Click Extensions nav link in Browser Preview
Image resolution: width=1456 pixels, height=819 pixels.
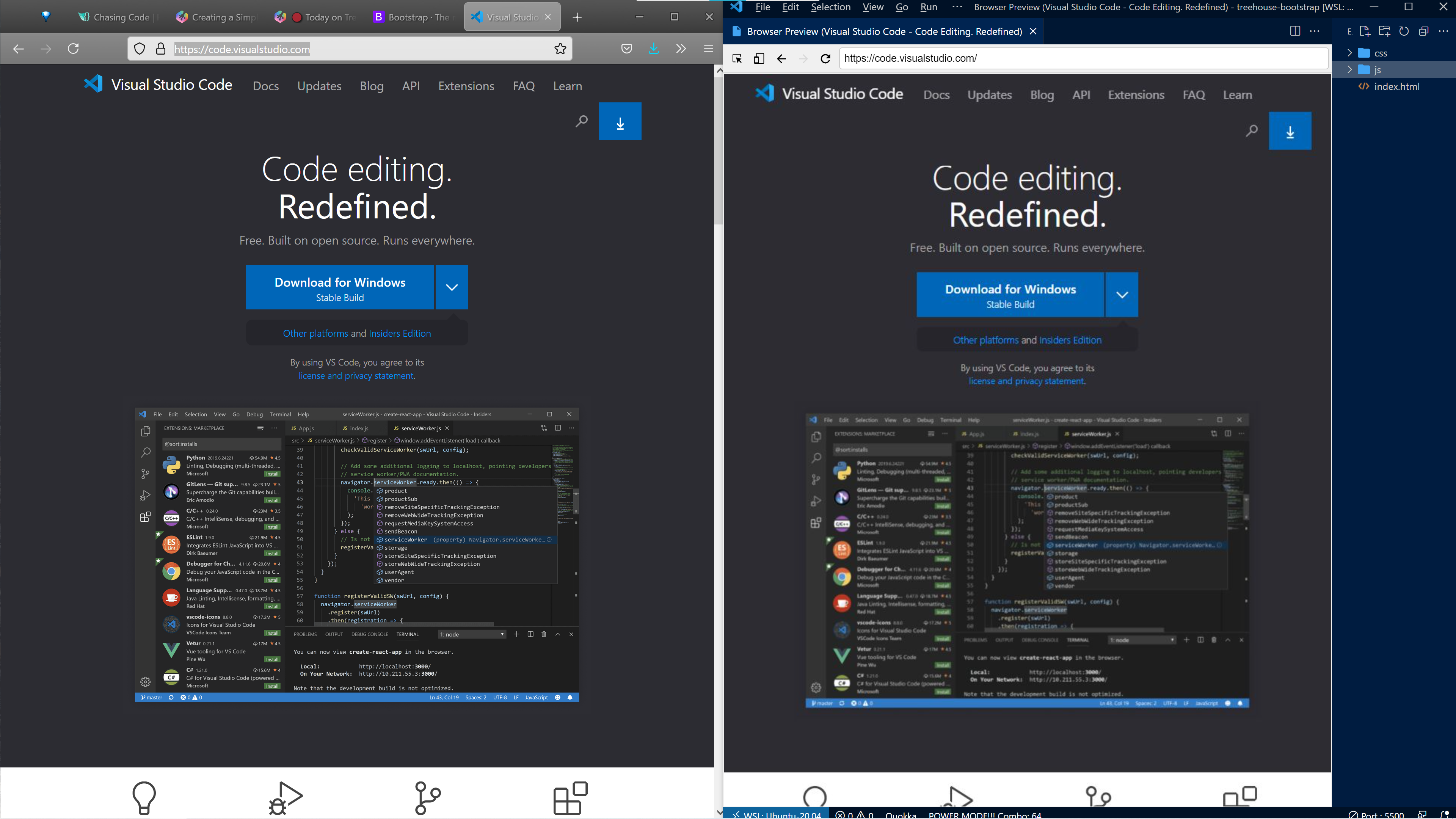[x=1136, y=95]
